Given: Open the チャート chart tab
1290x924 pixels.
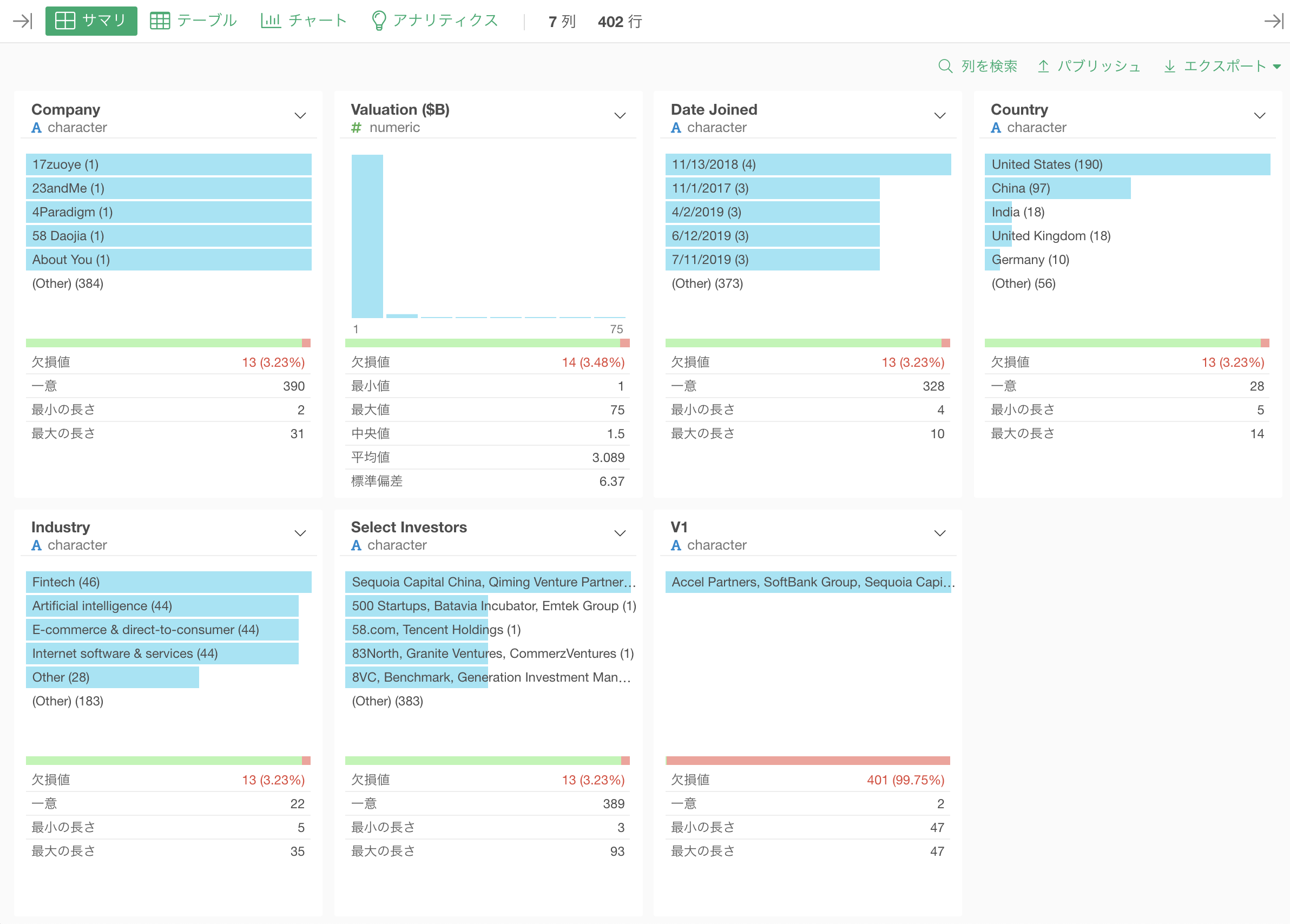Looking at the screenshot, I should (x=304, y=21).
